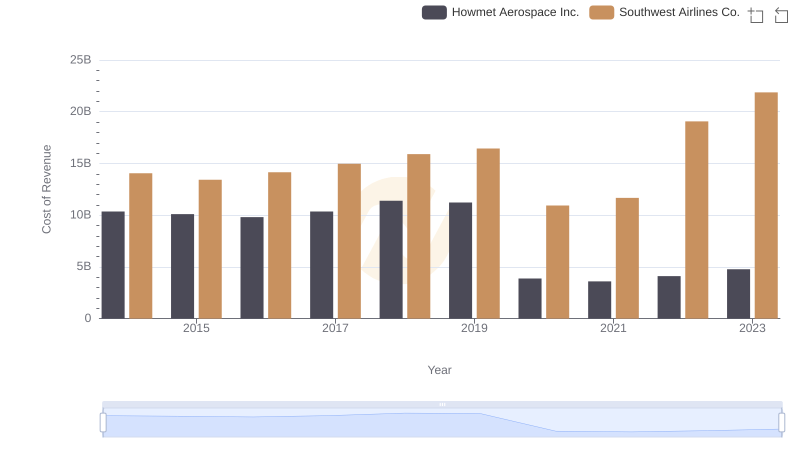Click the Howmet Aerospace 2016 bar
This screenshot has height=461, width=800.
(252, 268)
